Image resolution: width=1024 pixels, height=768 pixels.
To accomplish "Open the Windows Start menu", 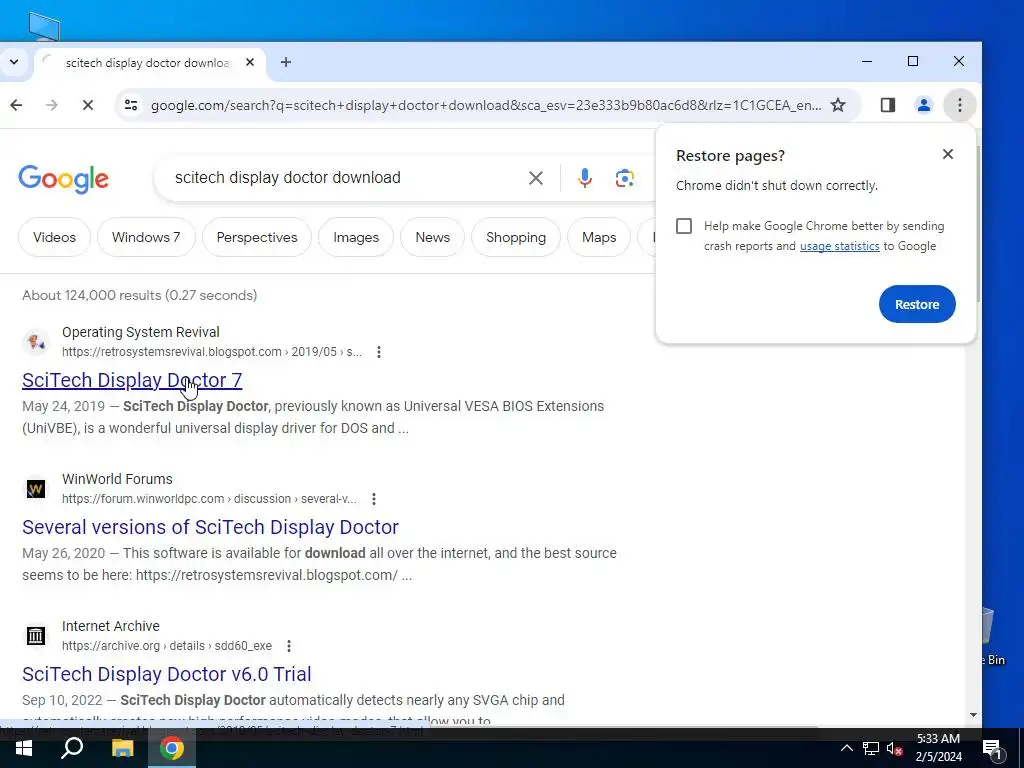I will (24, 748).
